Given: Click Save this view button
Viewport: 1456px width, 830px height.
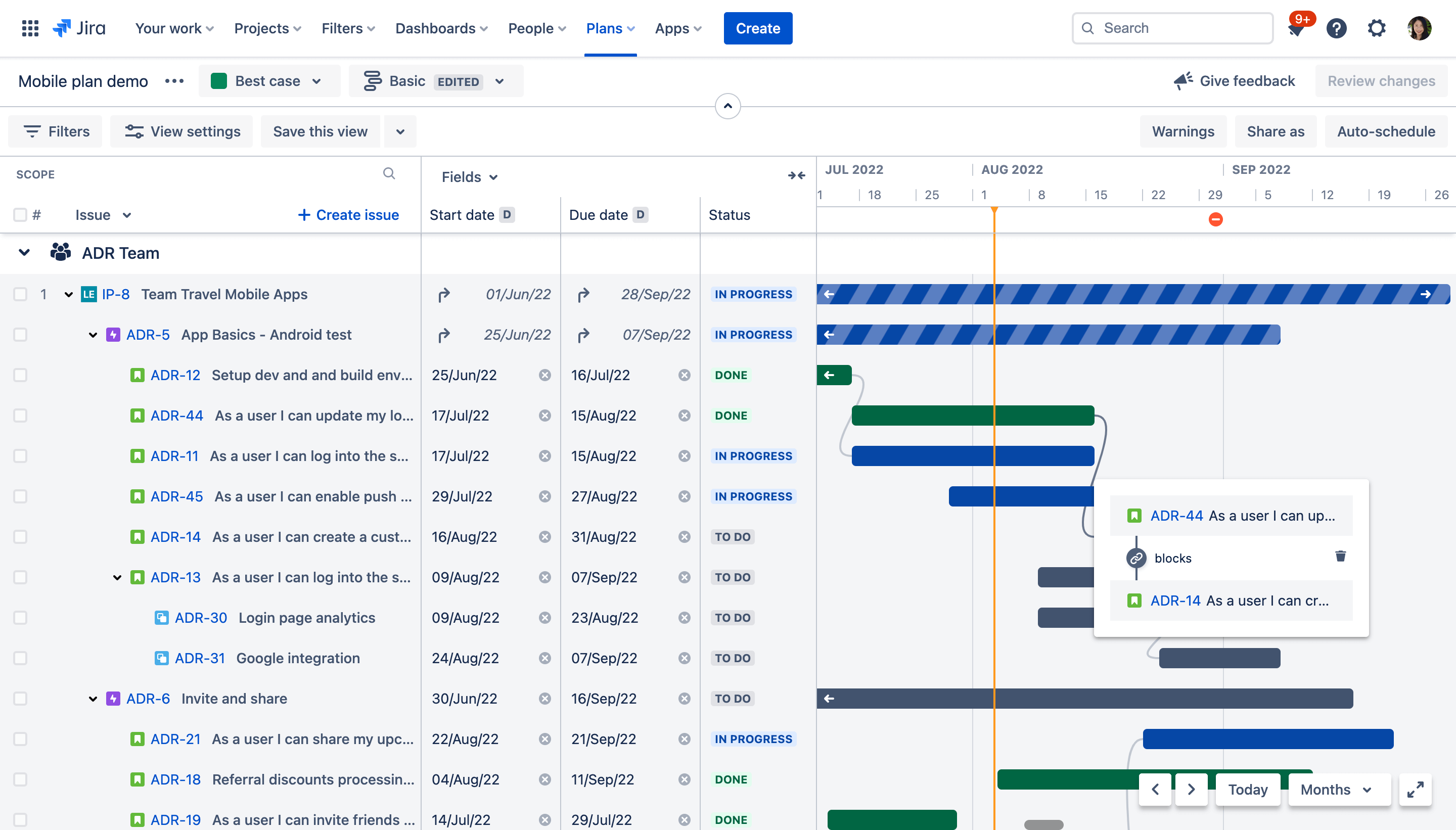Looking at the screenshot, I should 321,131.
